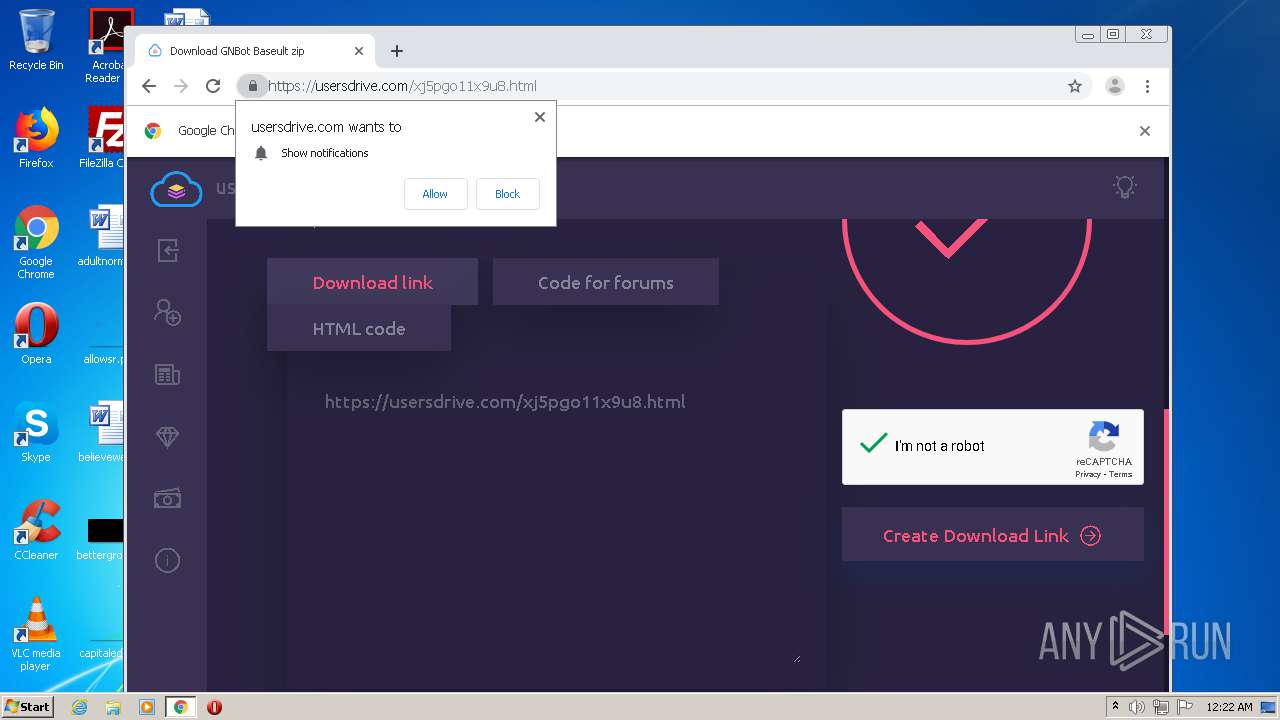Close the Download GNBot Baseult zip tab
This screenshot has width=1280, height=720.
tap(359, 51)
